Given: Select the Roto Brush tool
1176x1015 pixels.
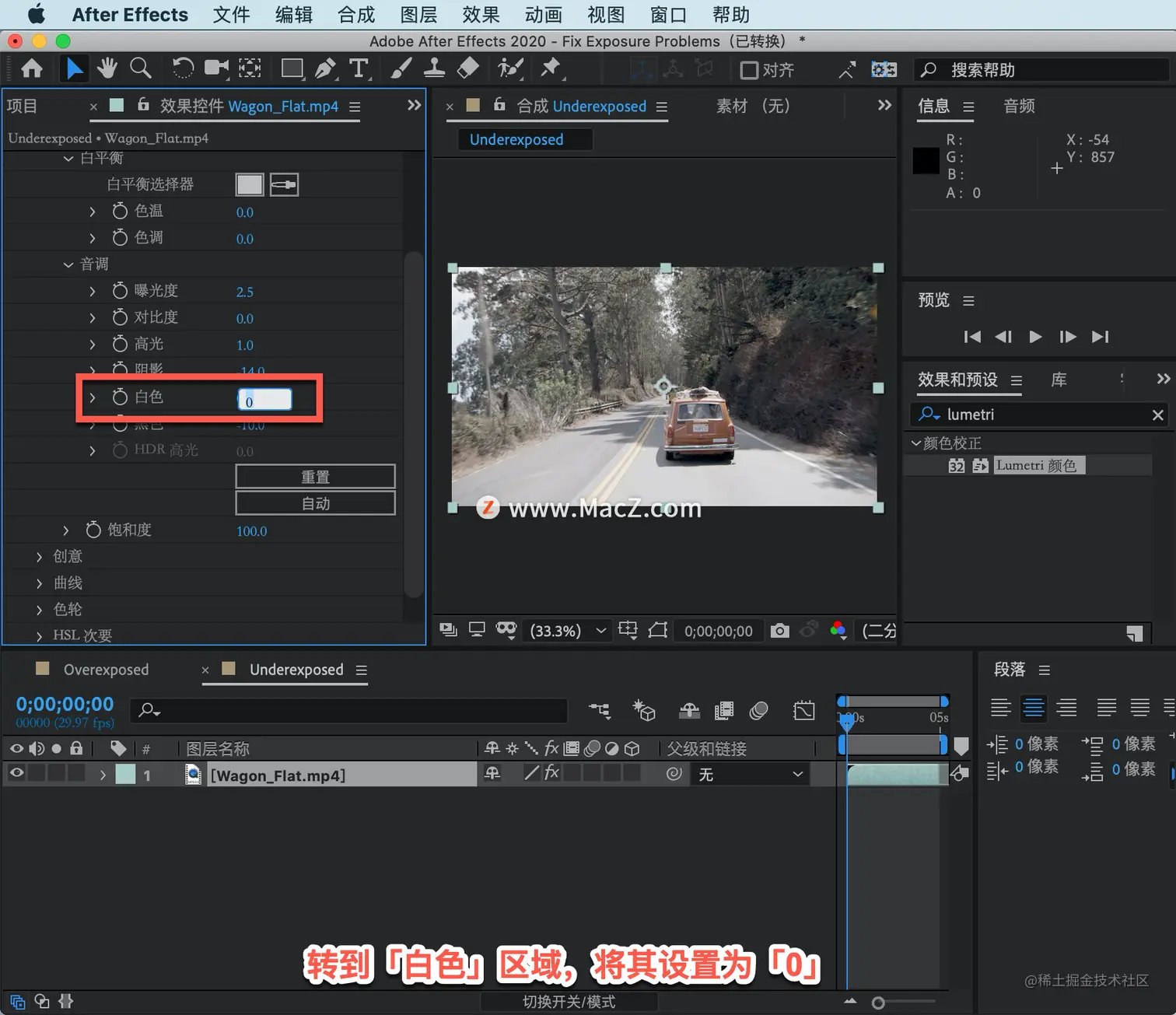Looking at the screenshot, I should (510, 69).
